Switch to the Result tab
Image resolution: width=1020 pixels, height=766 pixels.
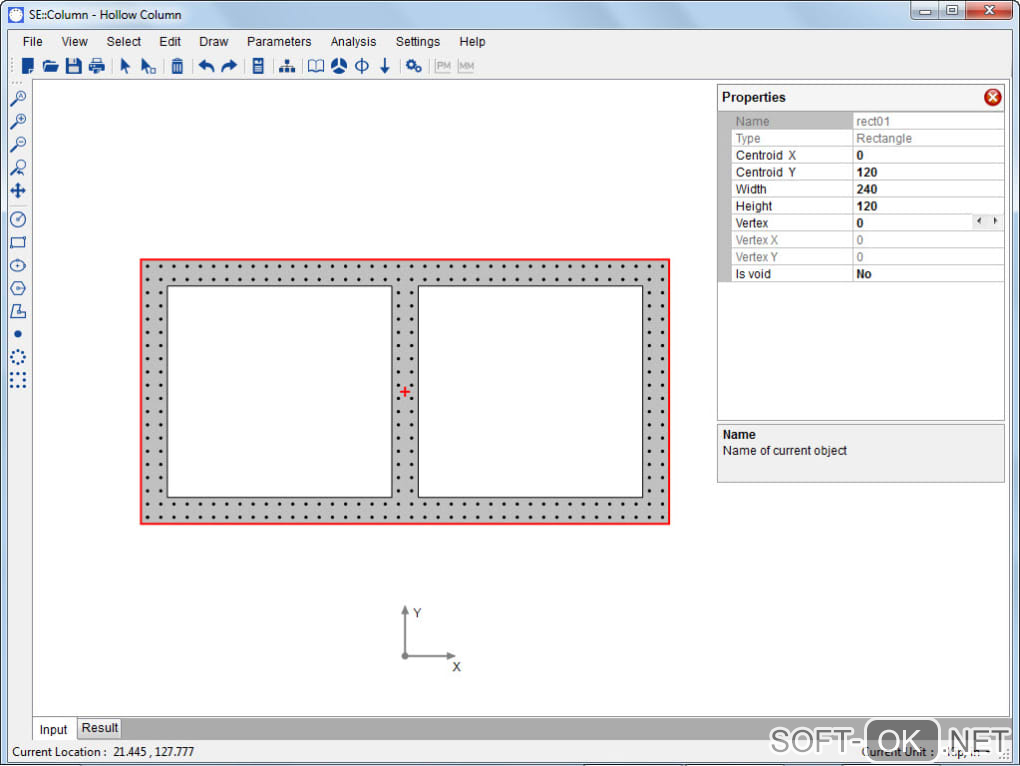point(100,728)
